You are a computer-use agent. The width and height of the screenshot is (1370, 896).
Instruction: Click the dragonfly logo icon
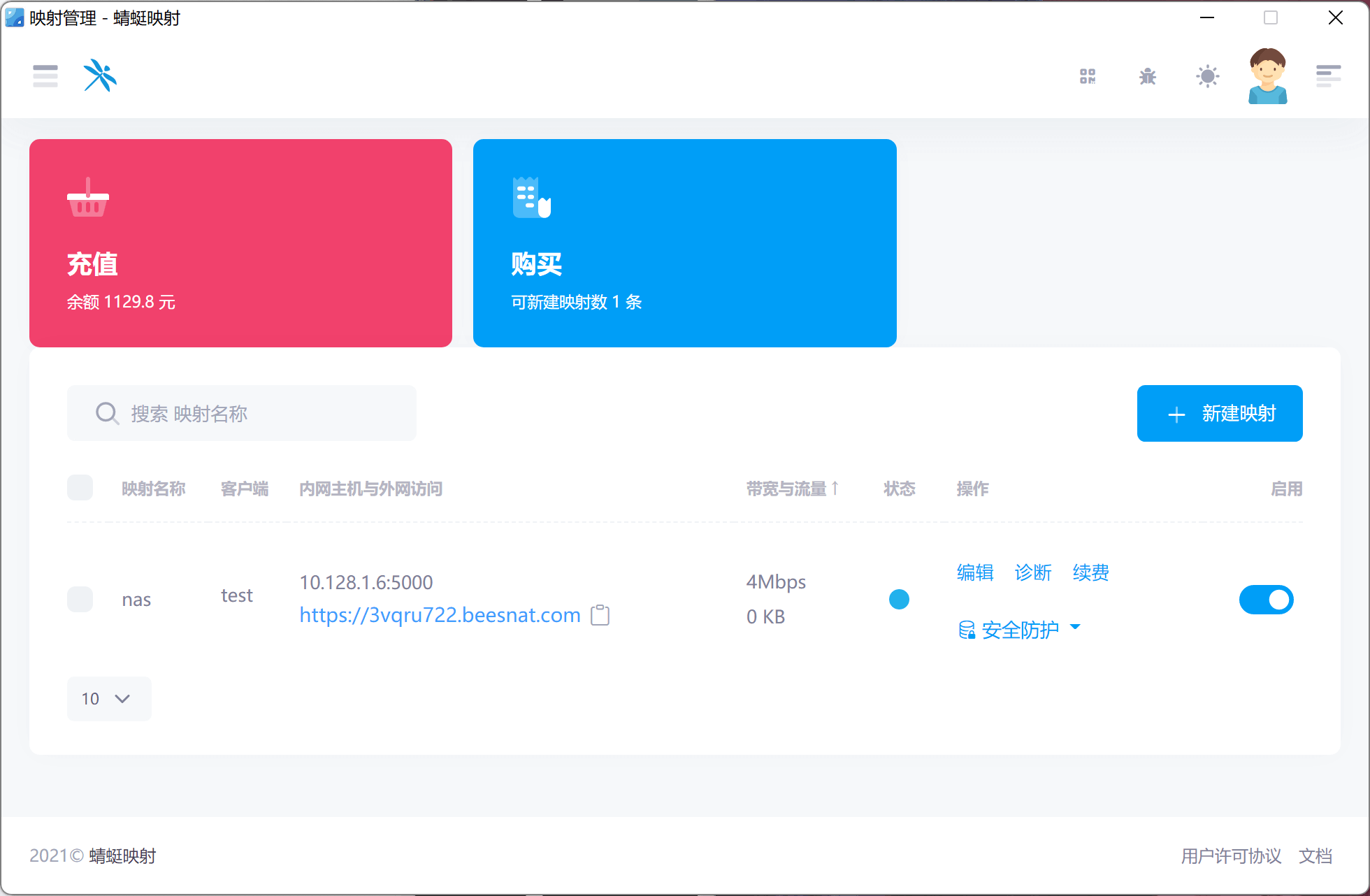coord(100,75)
